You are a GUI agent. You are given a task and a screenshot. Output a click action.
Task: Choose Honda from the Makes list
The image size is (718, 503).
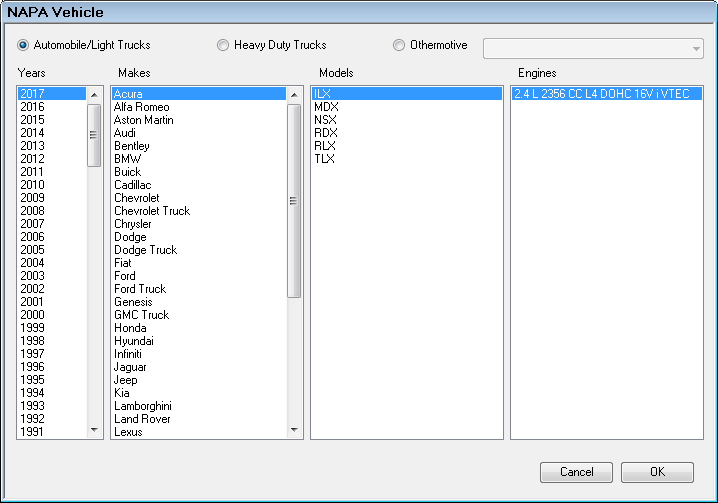coord(130,328)
